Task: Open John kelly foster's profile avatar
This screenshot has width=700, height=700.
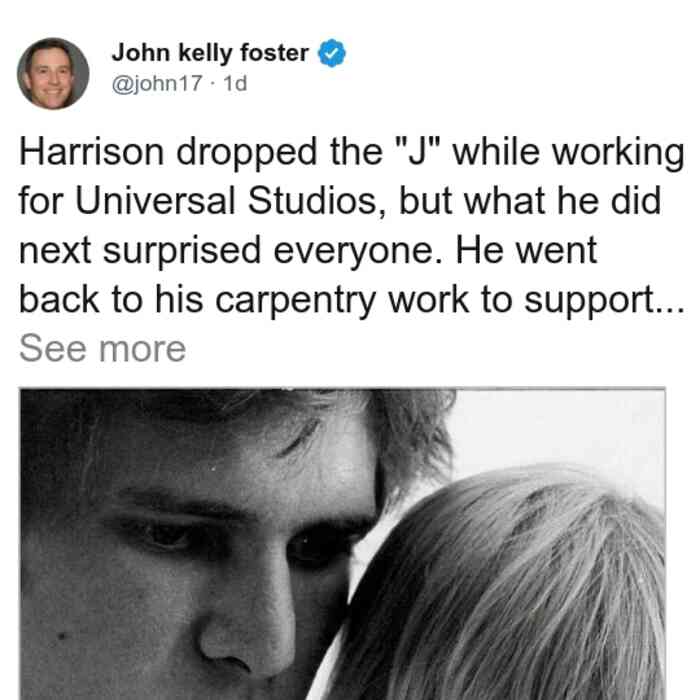Action: click(53, 74)
